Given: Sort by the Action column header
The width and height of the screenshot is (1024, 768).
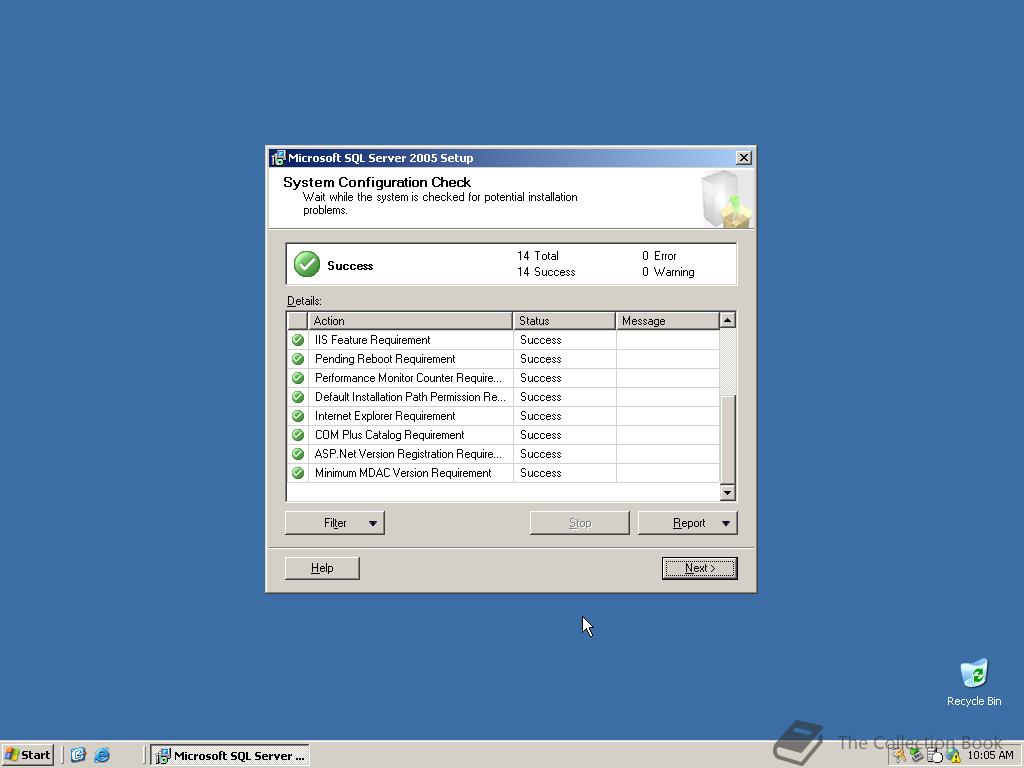Looking at the screenshot, I should point(409,321).
